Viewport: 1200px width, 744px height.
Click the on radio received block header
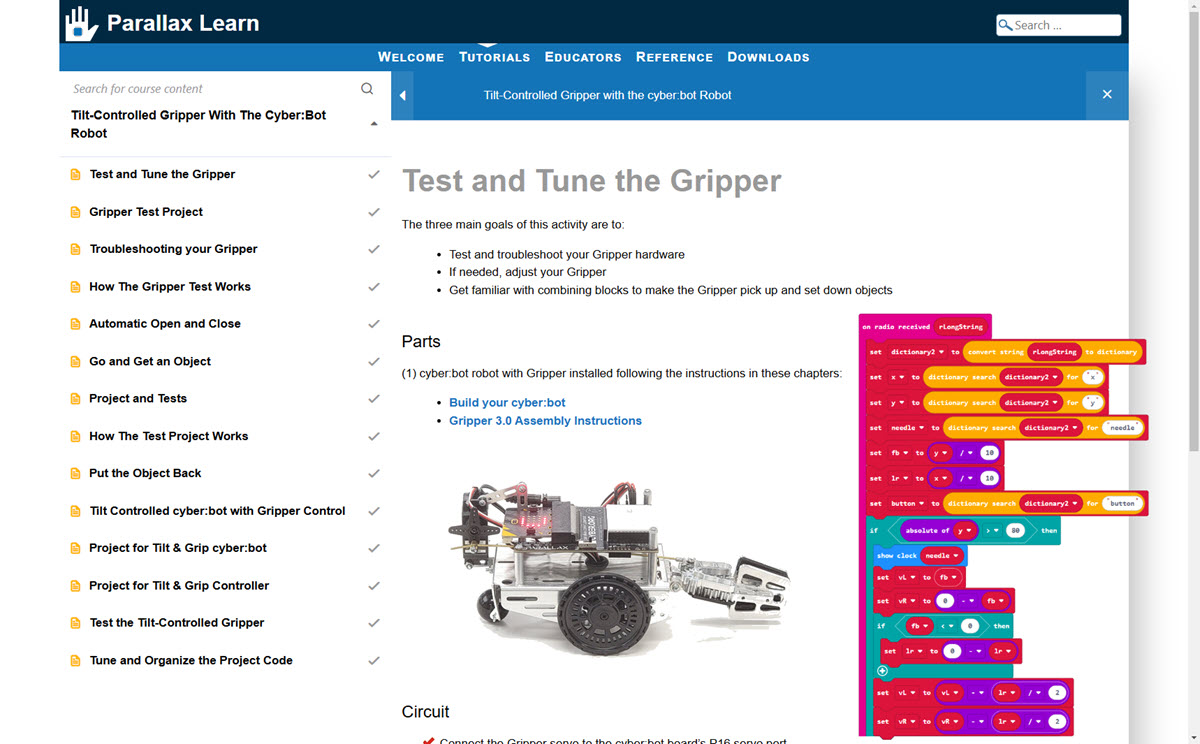coord(925,326)
